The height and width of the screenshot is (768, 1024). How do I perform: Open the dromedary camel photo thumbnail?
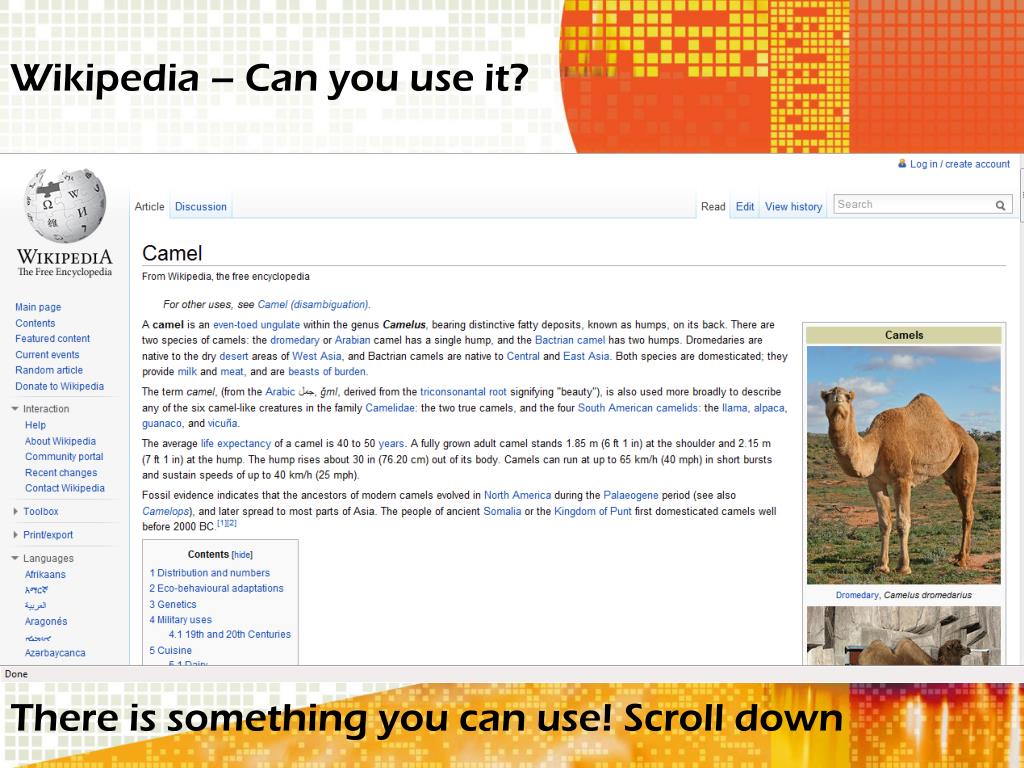coord(903,465)
